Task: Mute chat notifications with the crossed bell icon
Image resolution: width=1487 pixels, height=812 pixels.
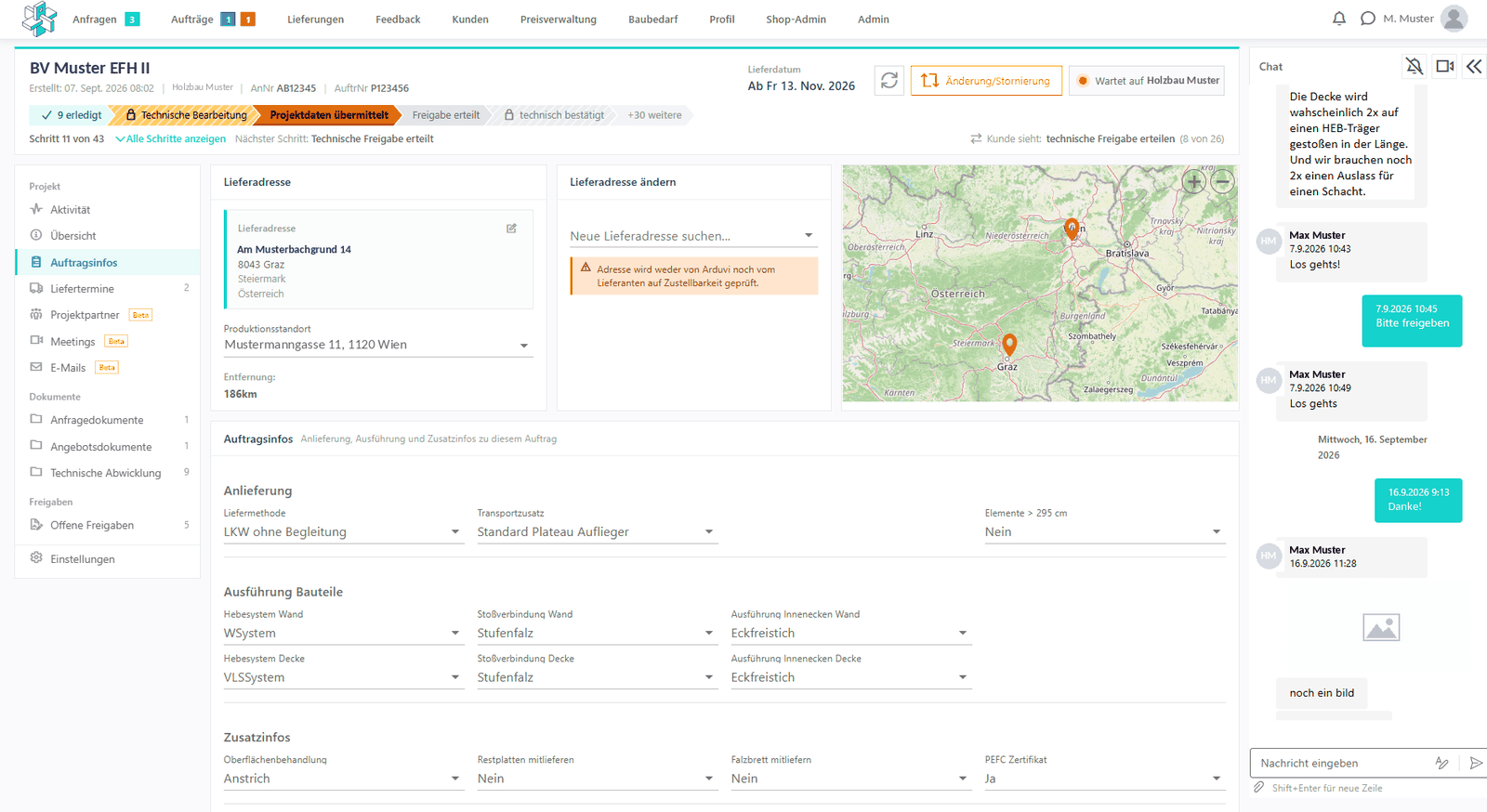Action: click(x=1414, y=66)
